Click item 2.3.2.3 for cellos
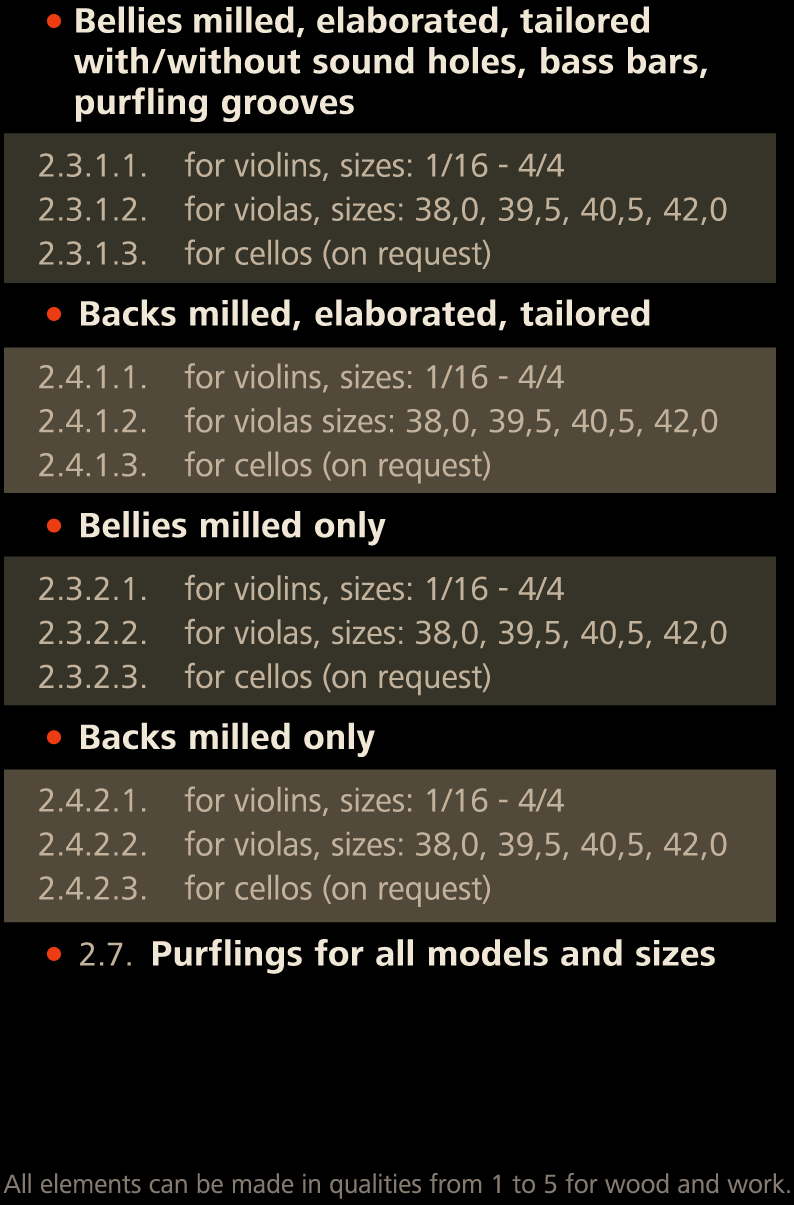794x1205 pixels. click(x=264, y=677)
